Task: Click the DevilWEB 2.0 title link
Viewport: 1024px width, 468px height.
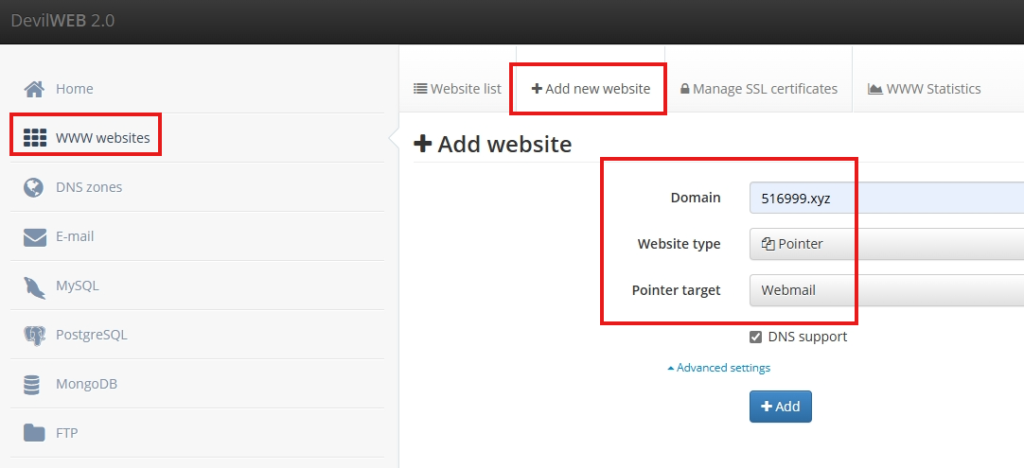Action: point(62,21)
